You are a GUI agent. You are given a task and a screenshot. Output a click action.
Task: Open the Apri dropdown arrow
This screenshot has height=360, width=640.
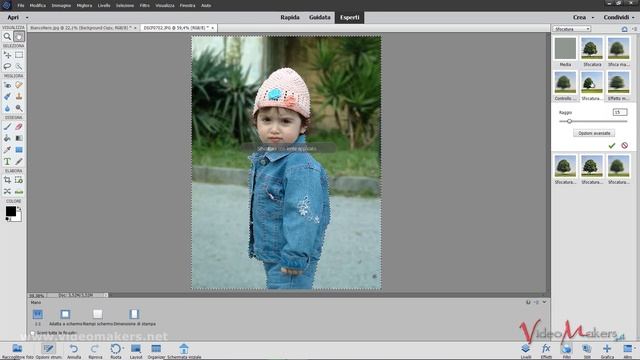pyautogui.click(x=27, y=18)
